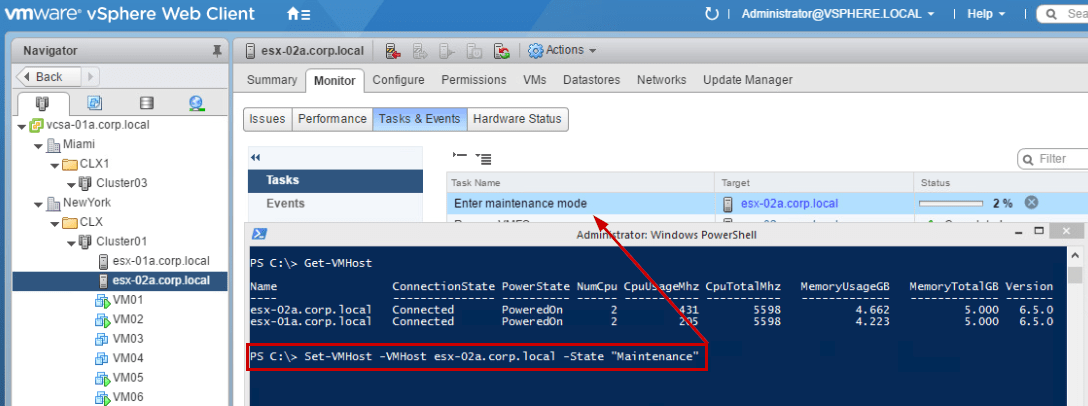Click the Performance sub-tab button

(332, 119)
